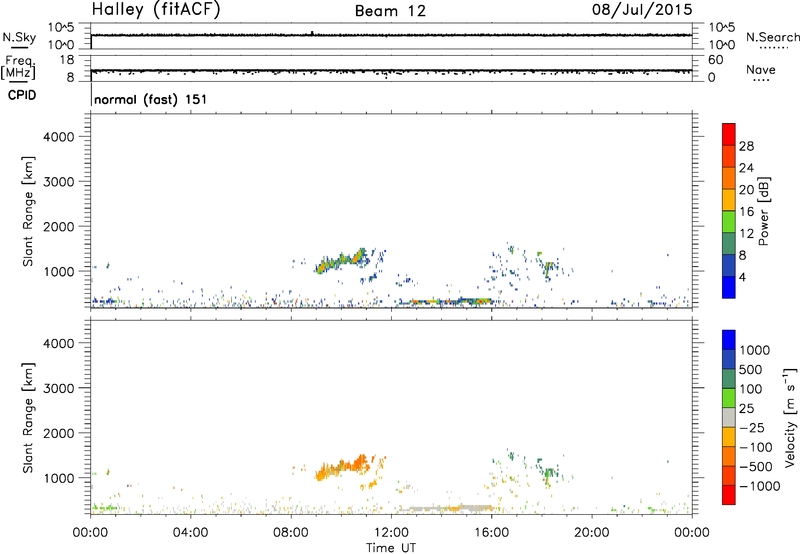The image size is (800, 554).
Task: Click the 'Freq. [MHz]' axis label
Action: [18, 67]
